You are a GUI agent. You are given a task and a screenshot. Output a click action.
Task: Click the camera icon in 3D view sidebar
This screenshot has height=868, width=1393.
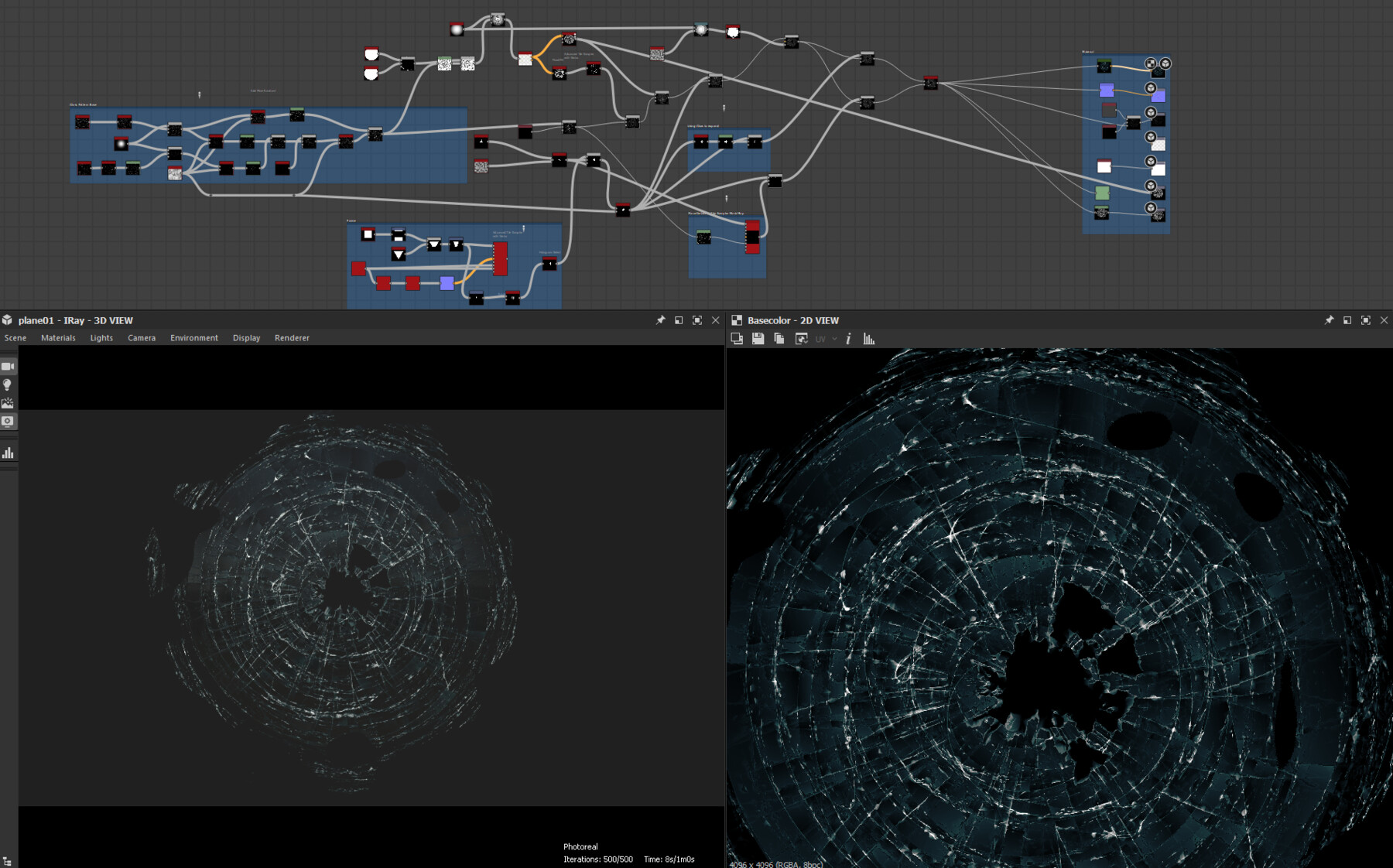[8, 366]
